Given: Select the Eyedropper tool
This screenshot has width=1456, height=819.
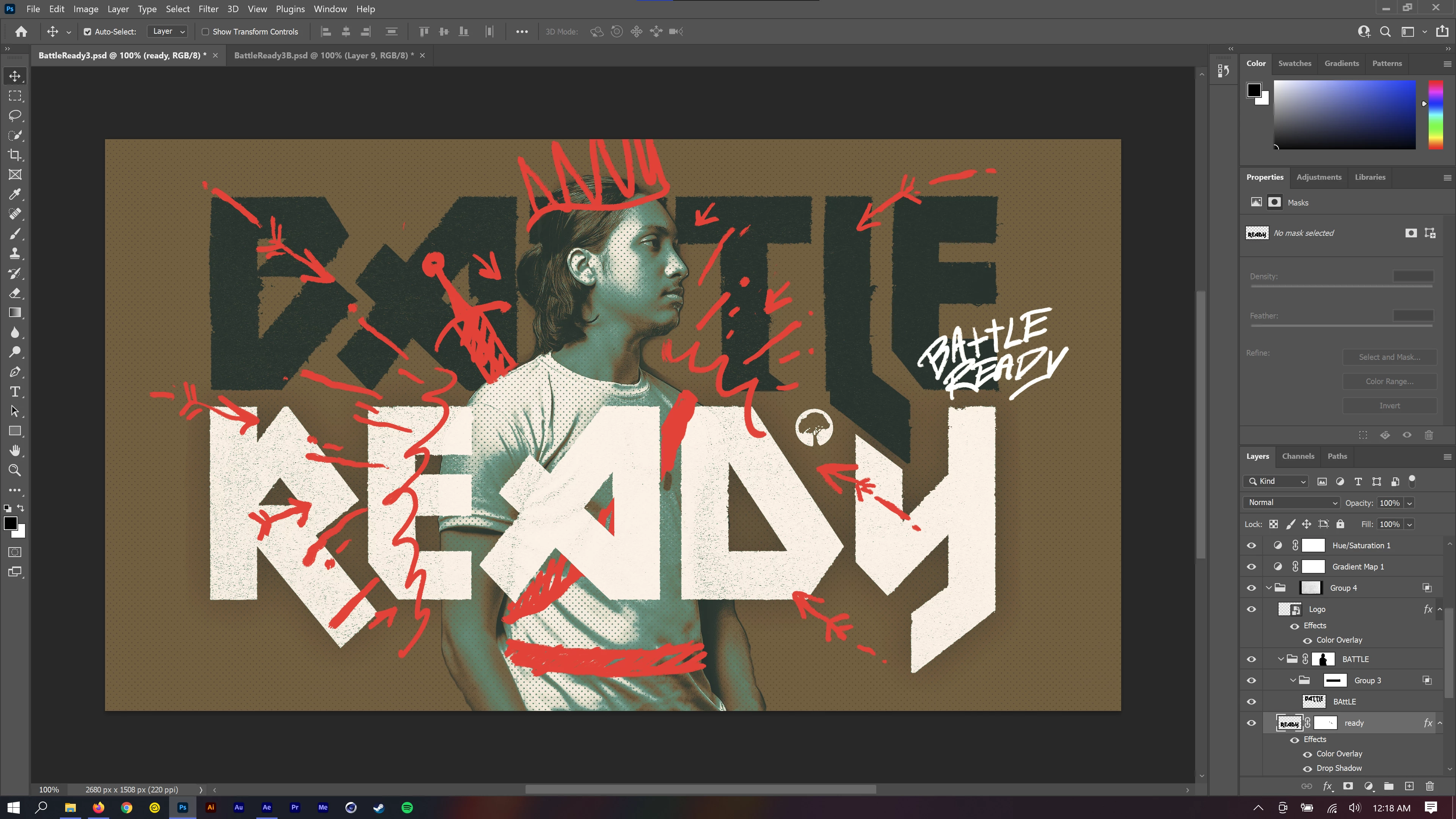Looking at the screenshot, I should (15, 195).
